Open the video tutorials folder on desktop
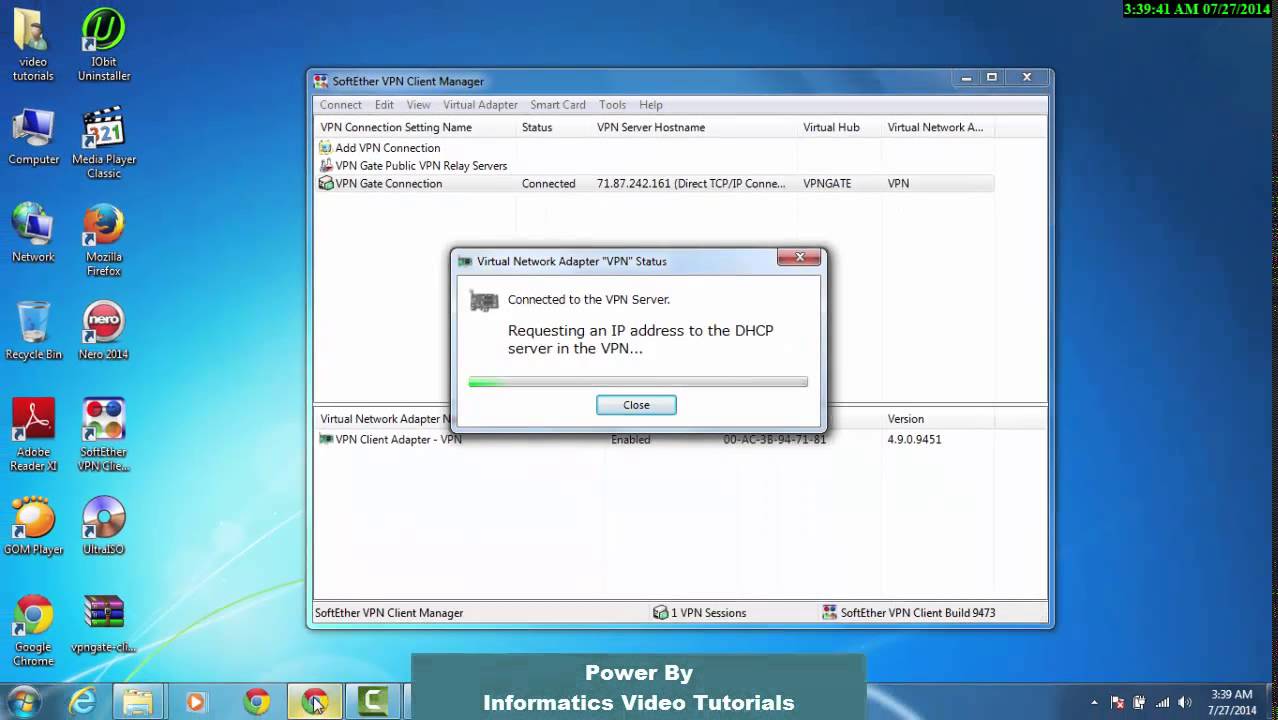 33,45
